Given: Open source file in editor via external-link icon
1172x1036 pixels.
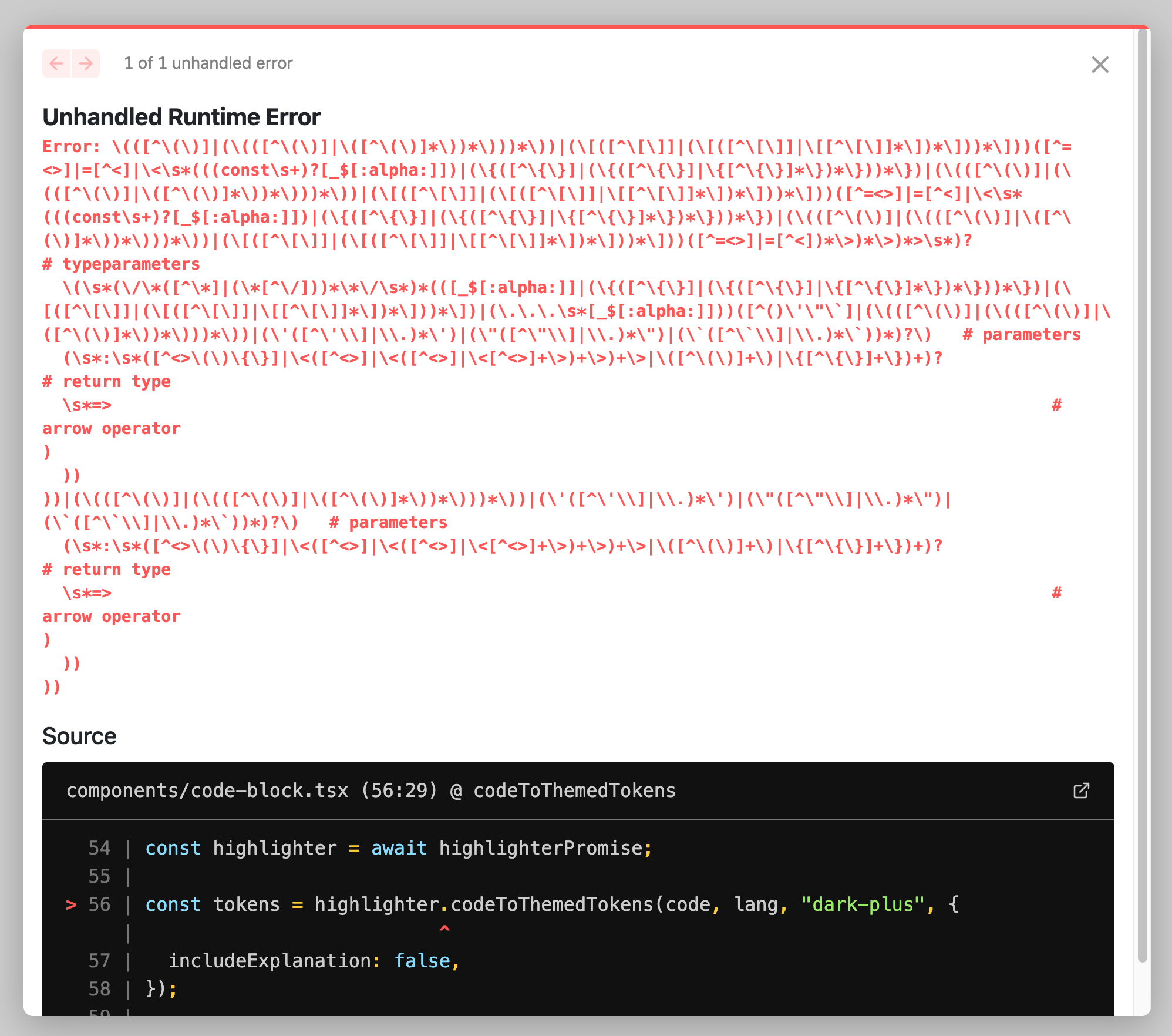Looking at the screenshot, I should [1081, 791].
